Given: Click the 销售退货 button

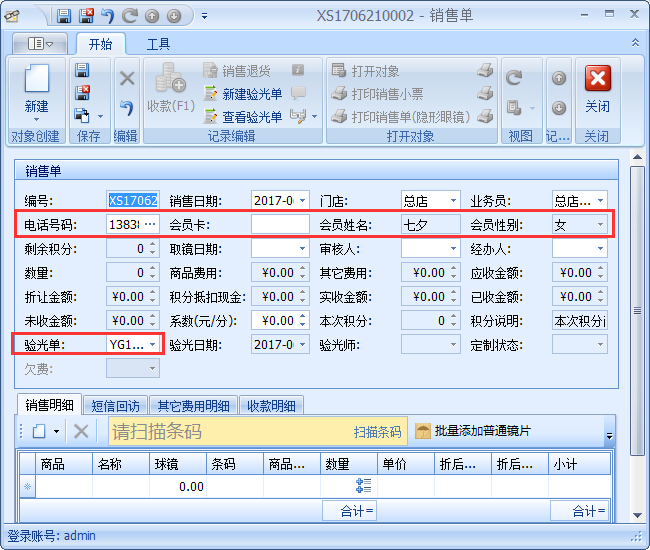Looking at the screenshot, I should pyautogui.click(x=237, y=71).
